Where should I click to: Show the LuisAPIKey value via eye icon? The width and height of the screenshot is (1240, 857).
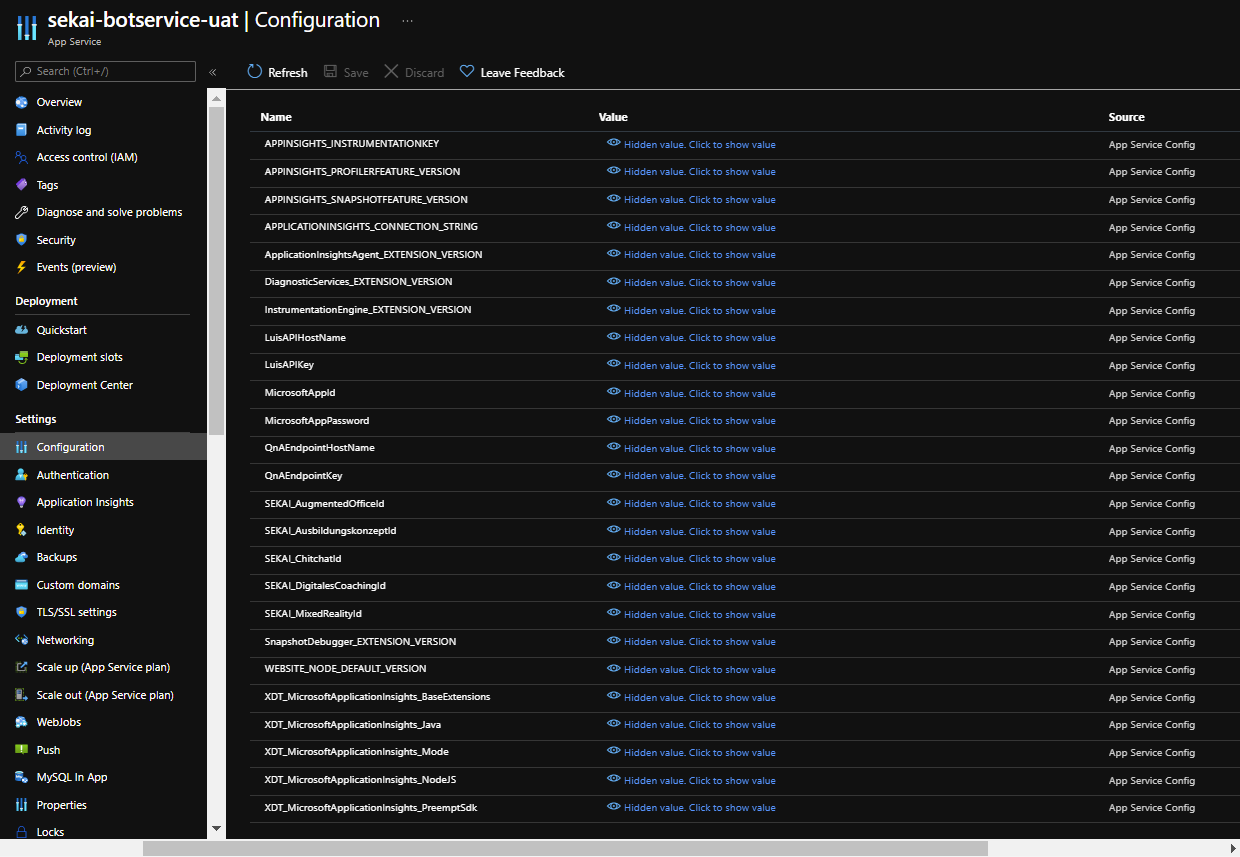[x=613, y=364]
